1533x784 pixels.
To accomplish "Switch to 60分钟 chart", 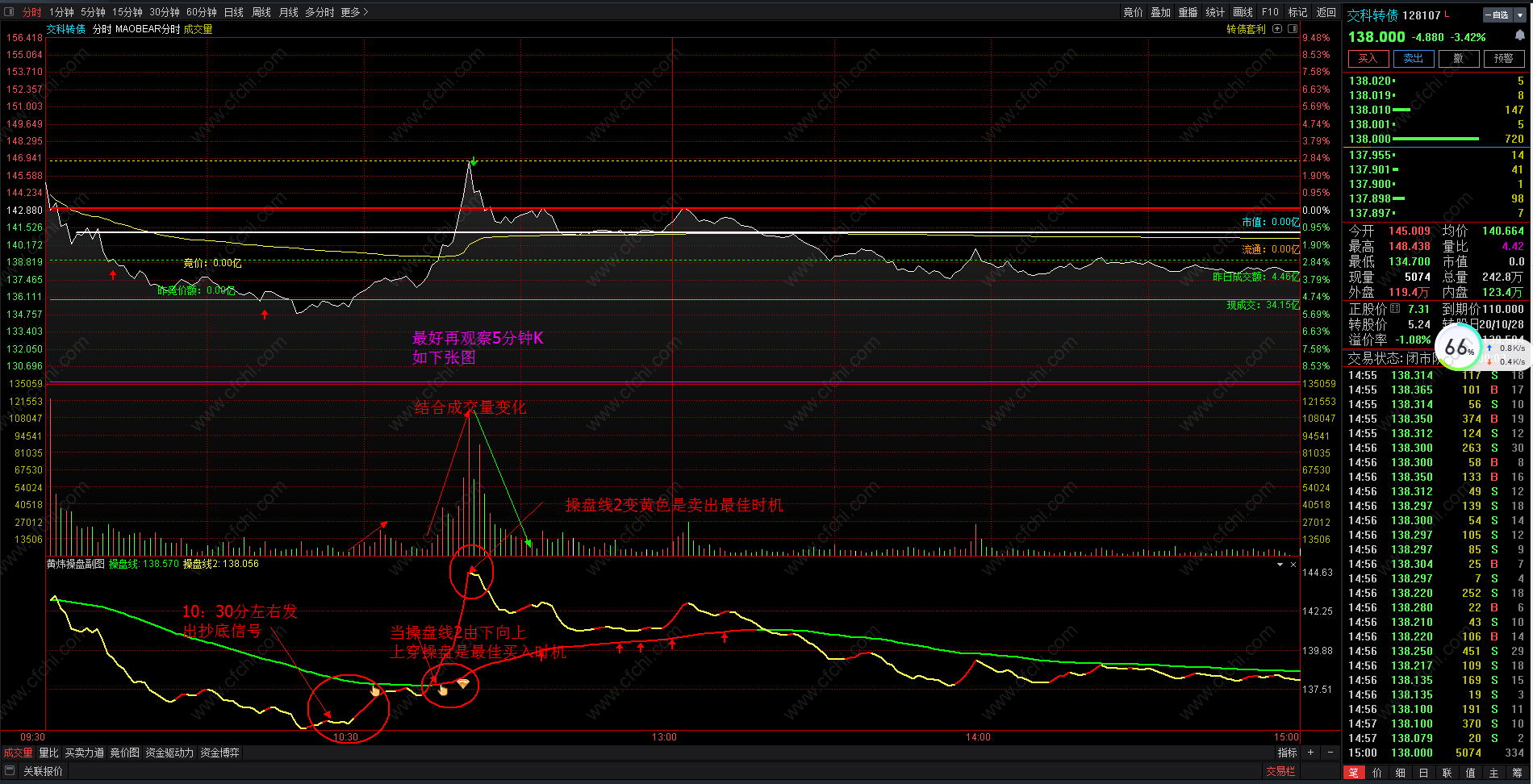I will pyautogui.click(x=202, y=12).
